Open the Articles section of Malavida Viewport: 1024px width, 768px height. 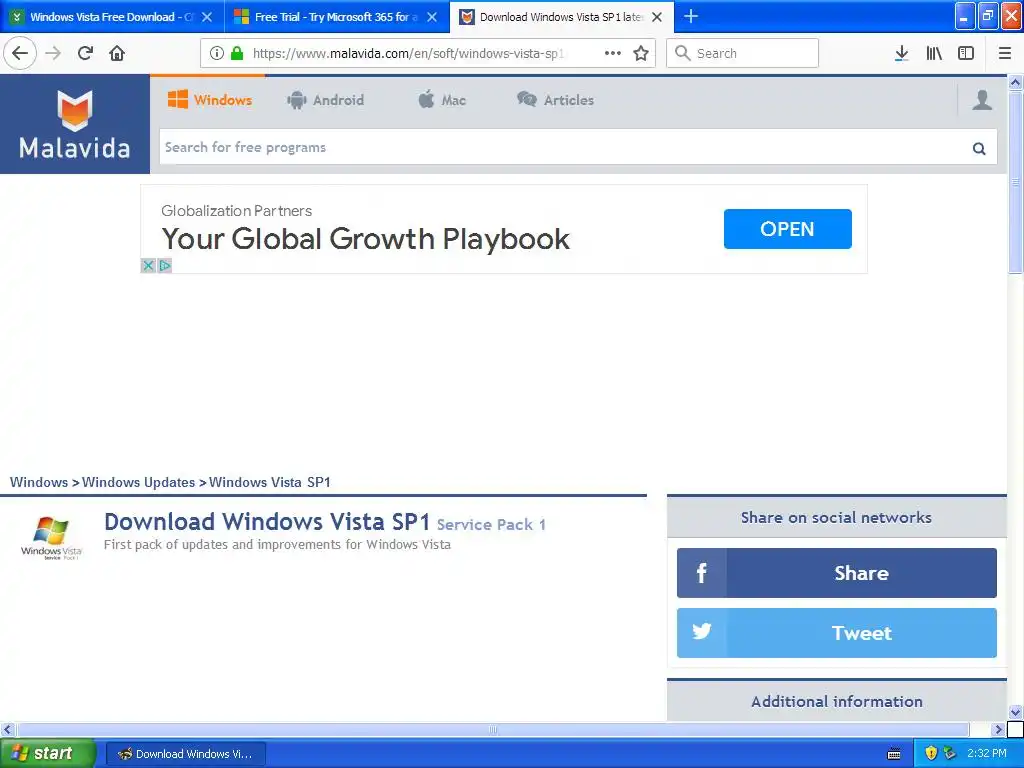(556, 100)
